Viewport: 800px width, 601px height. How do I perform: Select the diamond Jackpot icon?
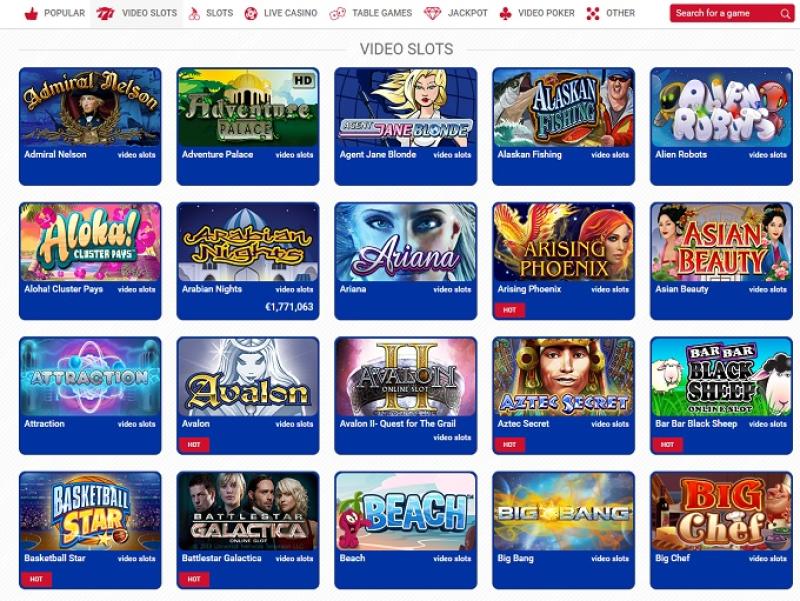pyautogui.click(x=432, y=14)
